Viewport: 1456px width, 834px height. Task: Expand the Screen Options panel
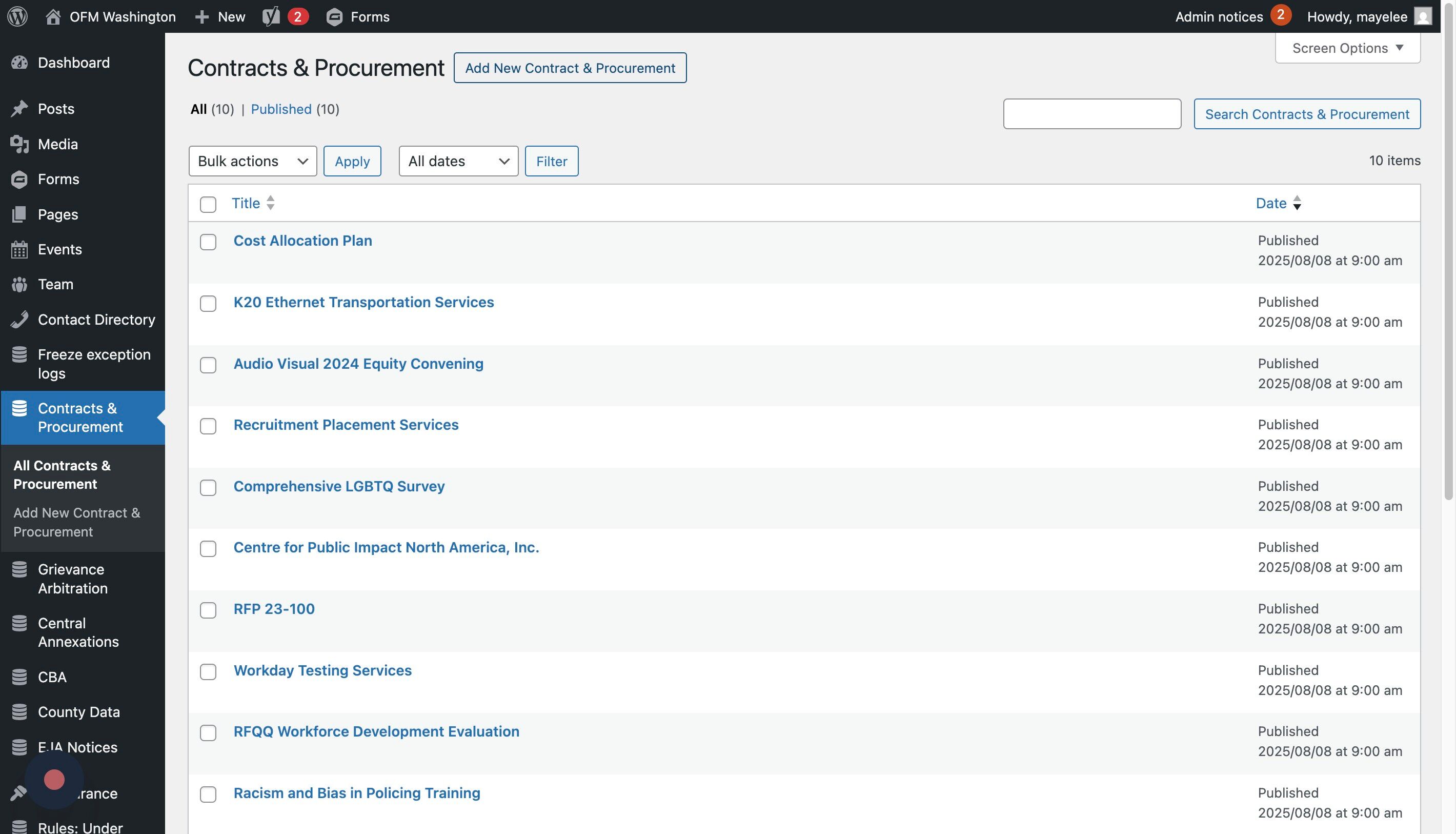tap(1347, 48)
